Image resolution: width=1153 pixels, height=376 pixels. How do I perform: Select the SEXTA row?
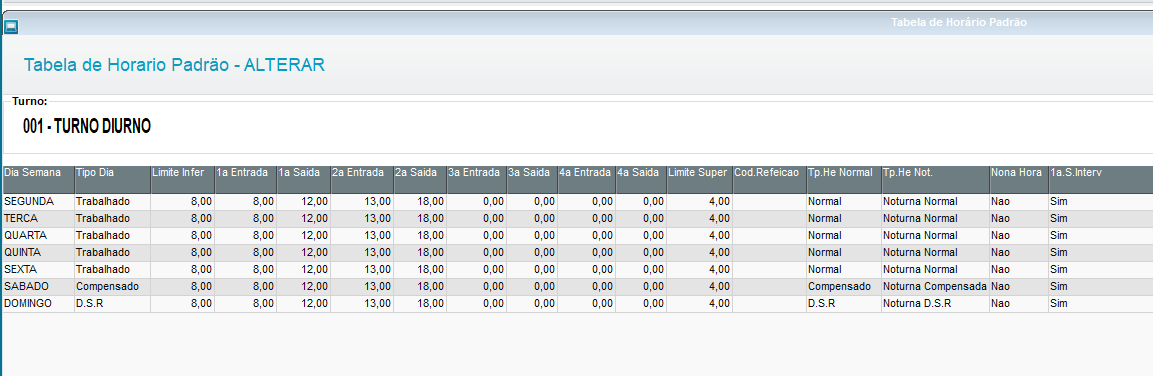click(x=578, y=269)
